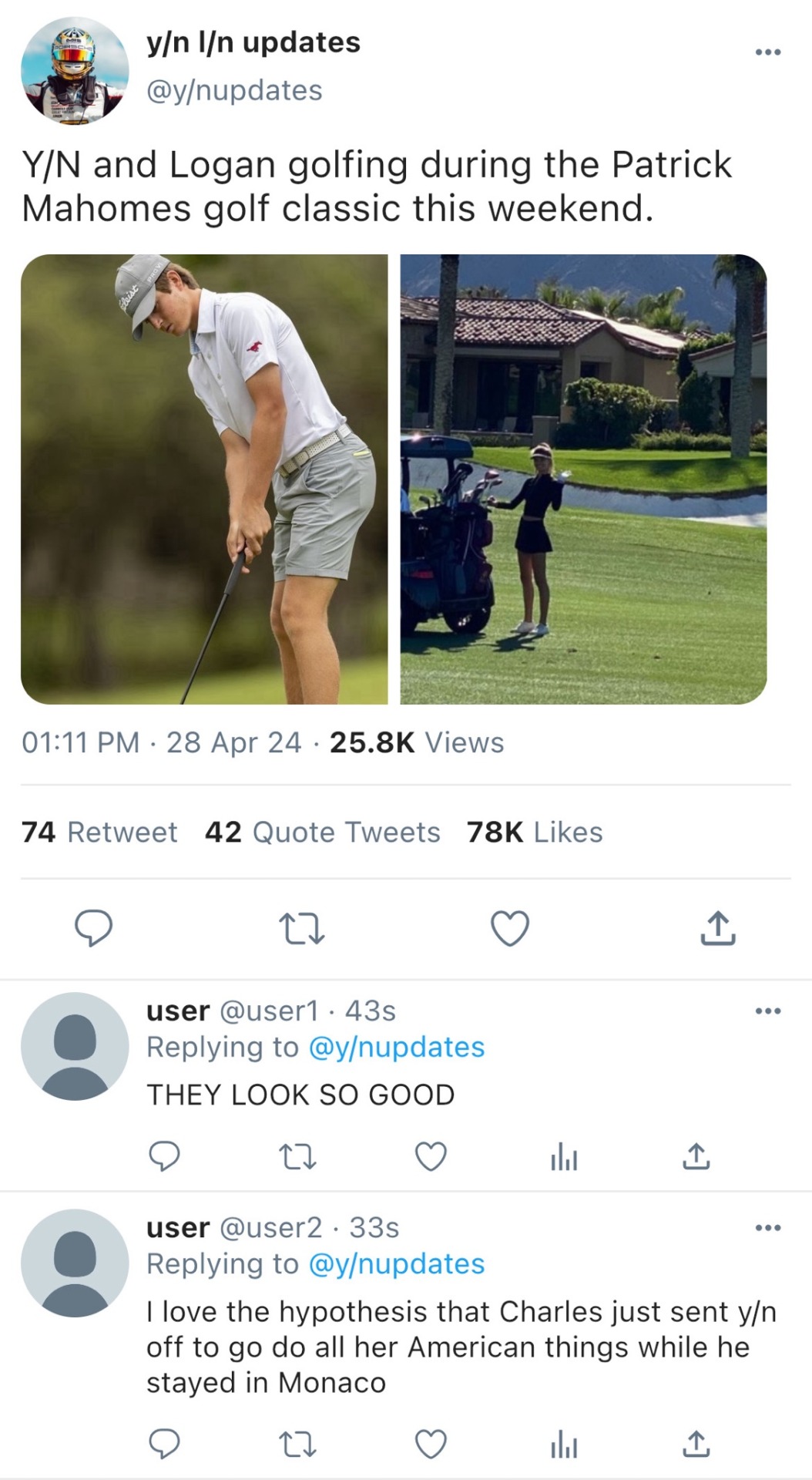The width and height of the screenshot is (812, 1480).
Task: View the 74 Retweets list
Action: coord(99,832)
